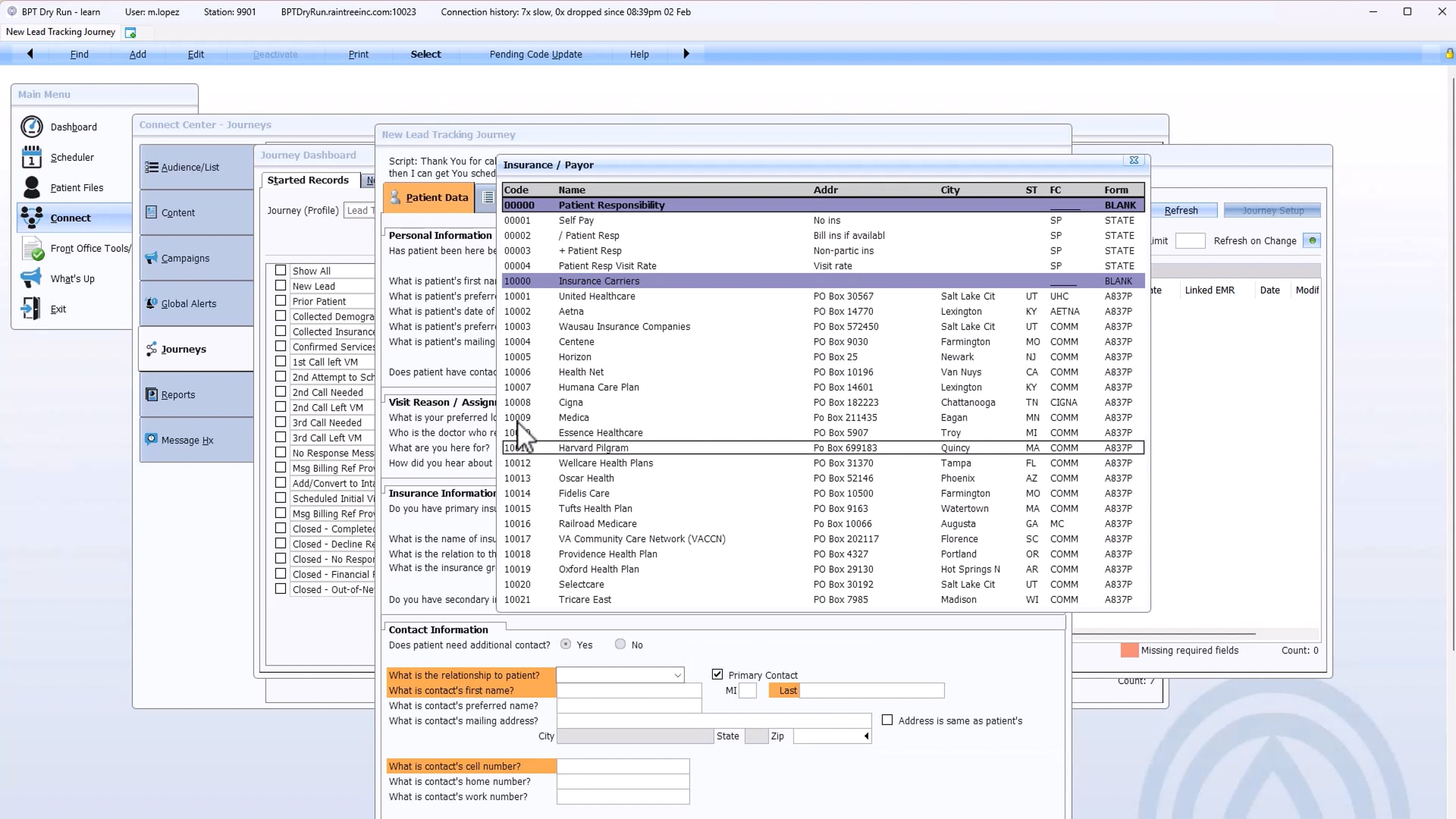Open the Patient Files person icon
1456x819 pixels.
[x=32, y=187]
